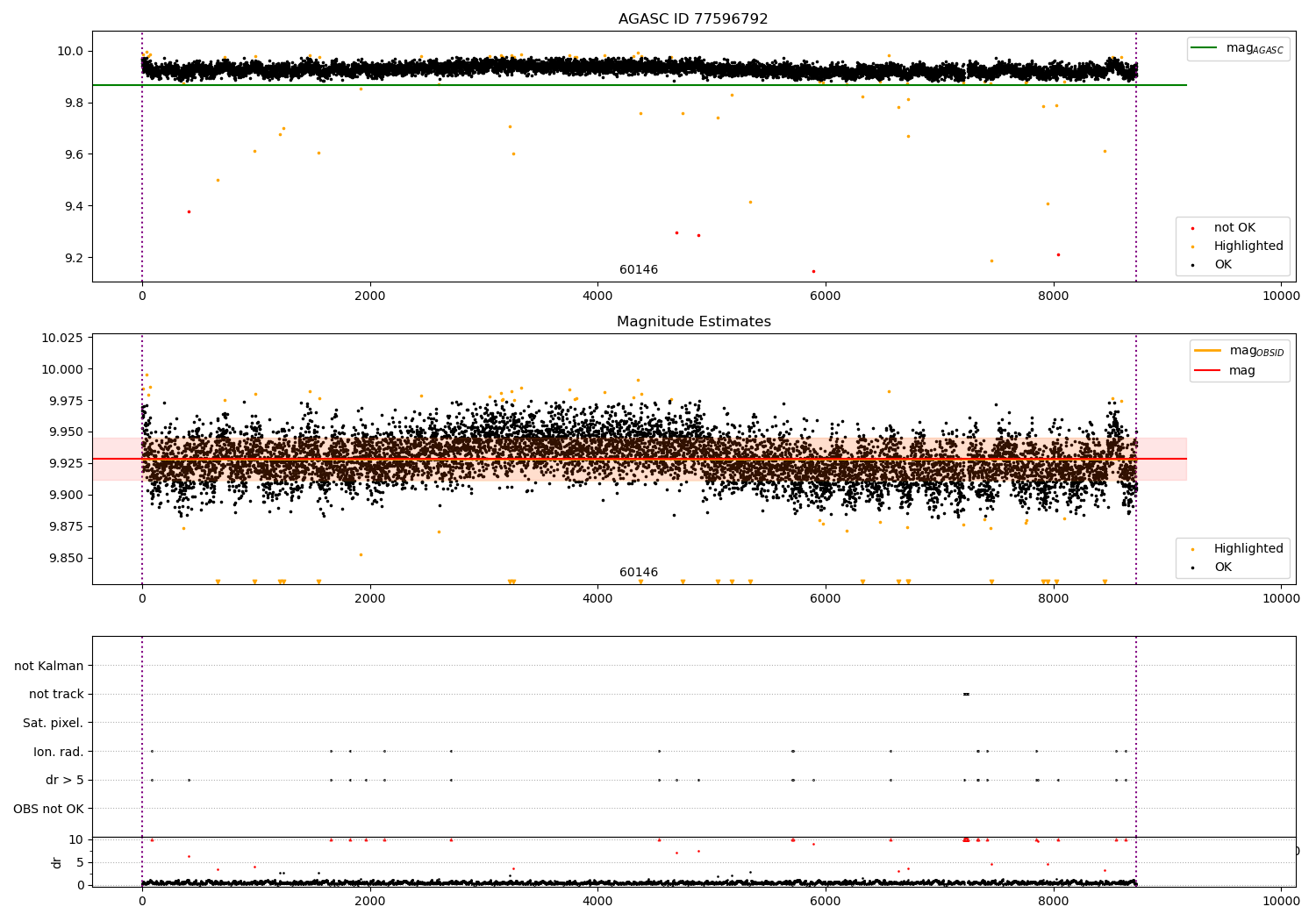Click the green line sample in the mag AGASC legend
The image size is (1316, 921).
coord(1205,48)
